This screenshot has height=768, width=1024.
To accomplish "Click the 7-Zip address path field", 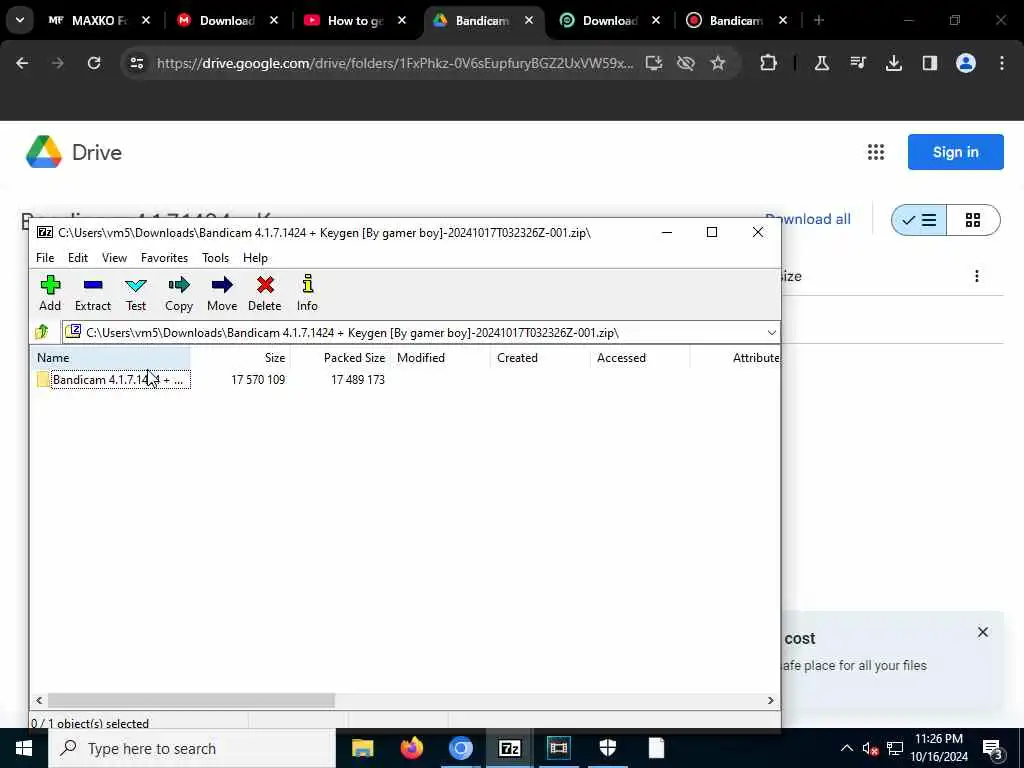I will [x=420, y=332].
